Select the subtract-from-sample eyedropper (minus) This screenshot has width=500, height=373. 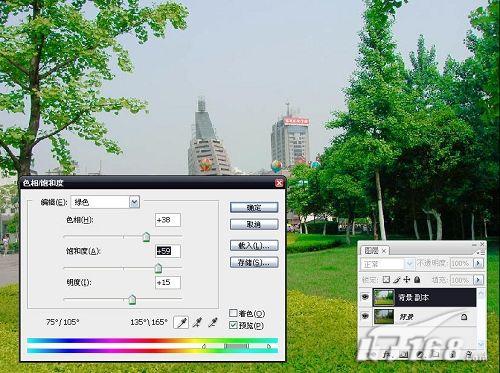(x=213, y=322)
